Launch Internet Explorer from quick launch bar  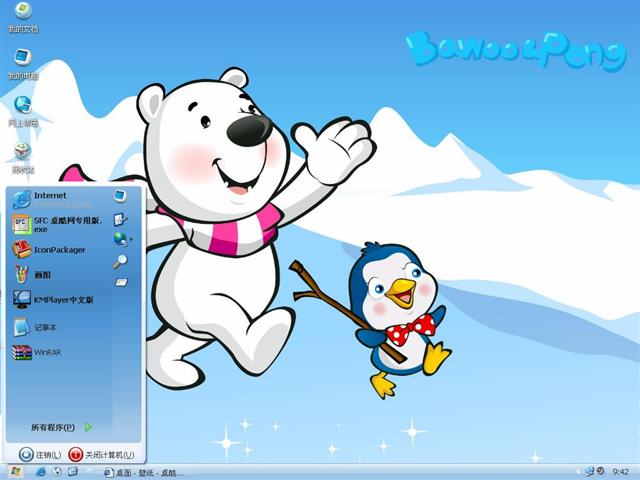tap(41, 472)
